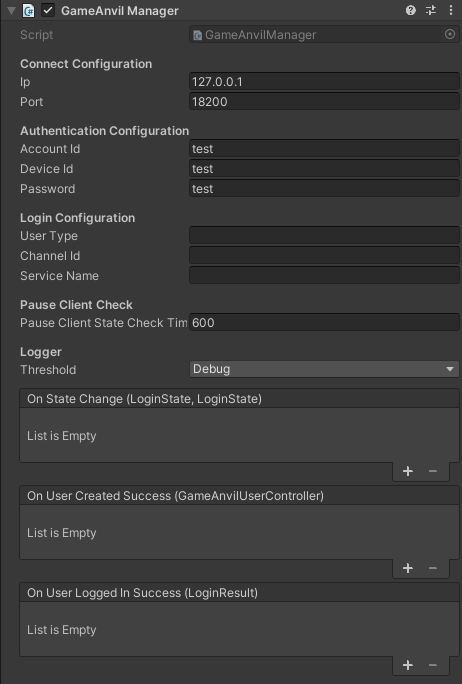
Task: Click the Pause Client State Check Time field
Action: coord(324,323)
